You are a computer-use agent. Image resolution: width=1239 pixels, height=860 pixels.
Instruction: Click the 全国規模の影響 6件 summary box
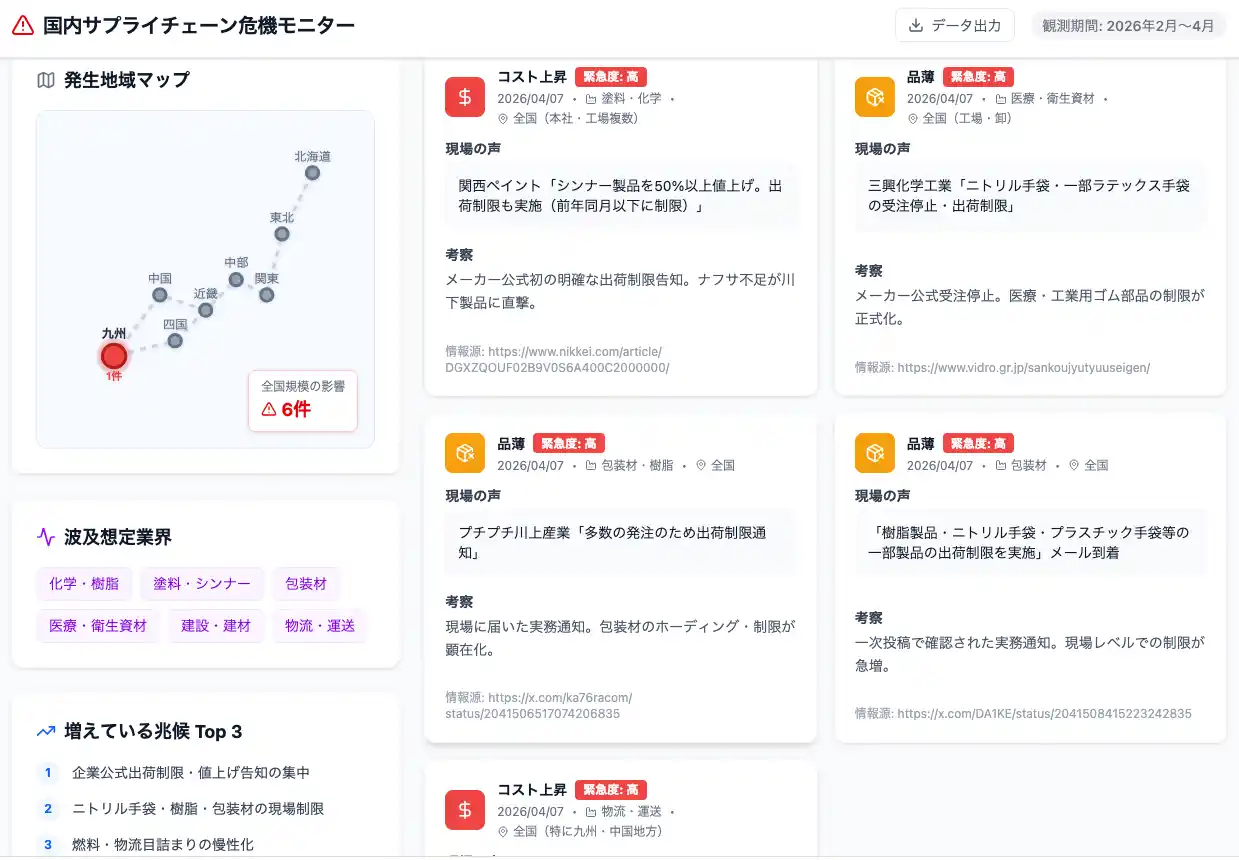[x=302, y=401]
